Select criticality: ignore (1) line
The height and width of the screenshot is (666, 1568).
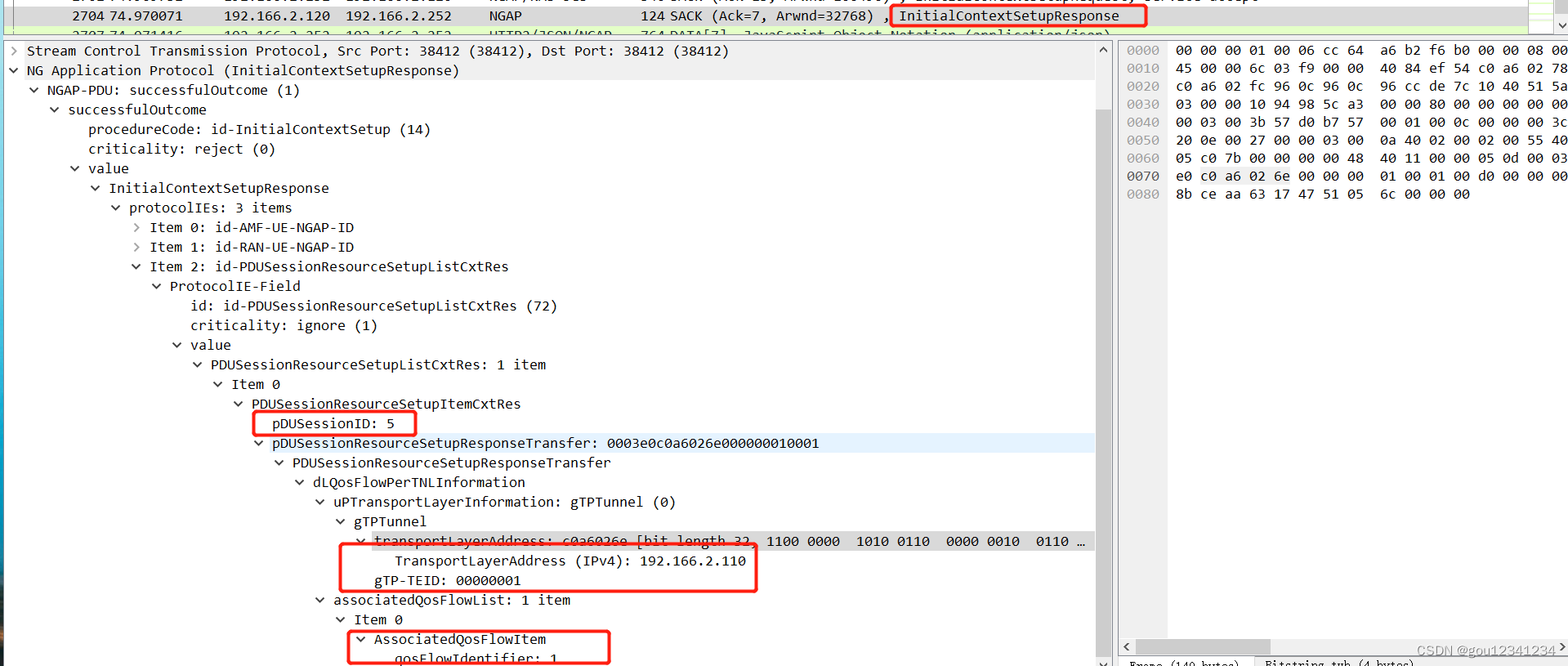[x=284, y=325]
